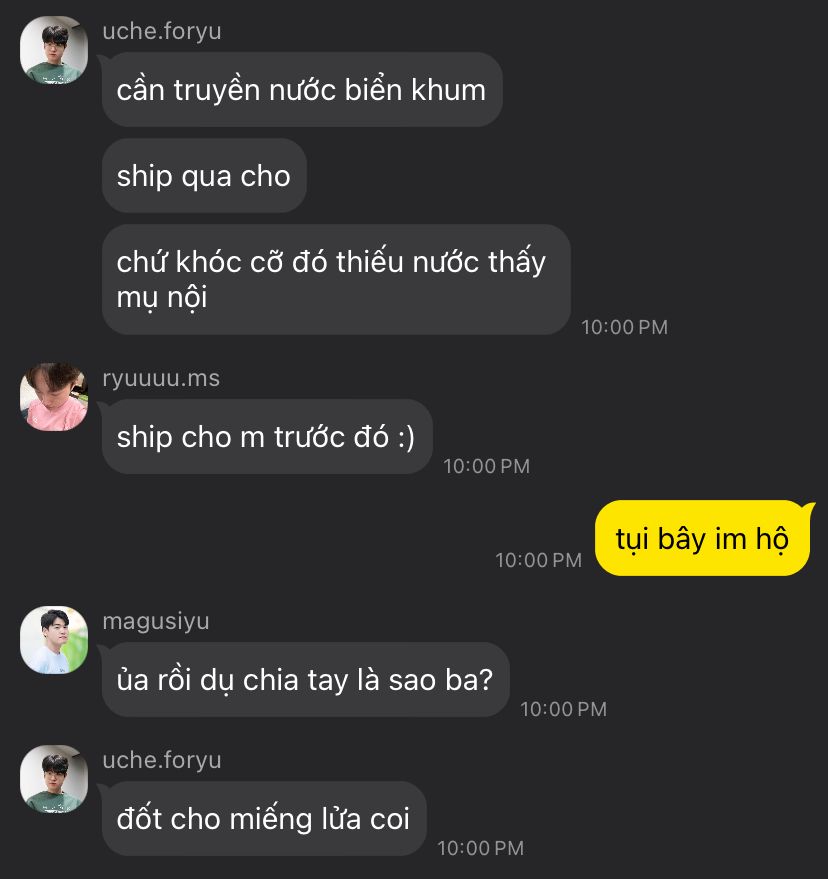The width and height of the screenshot is (828, 879).
Task: Tap ryuuuu.ms profile picture
Action: (x=54, y=397)
